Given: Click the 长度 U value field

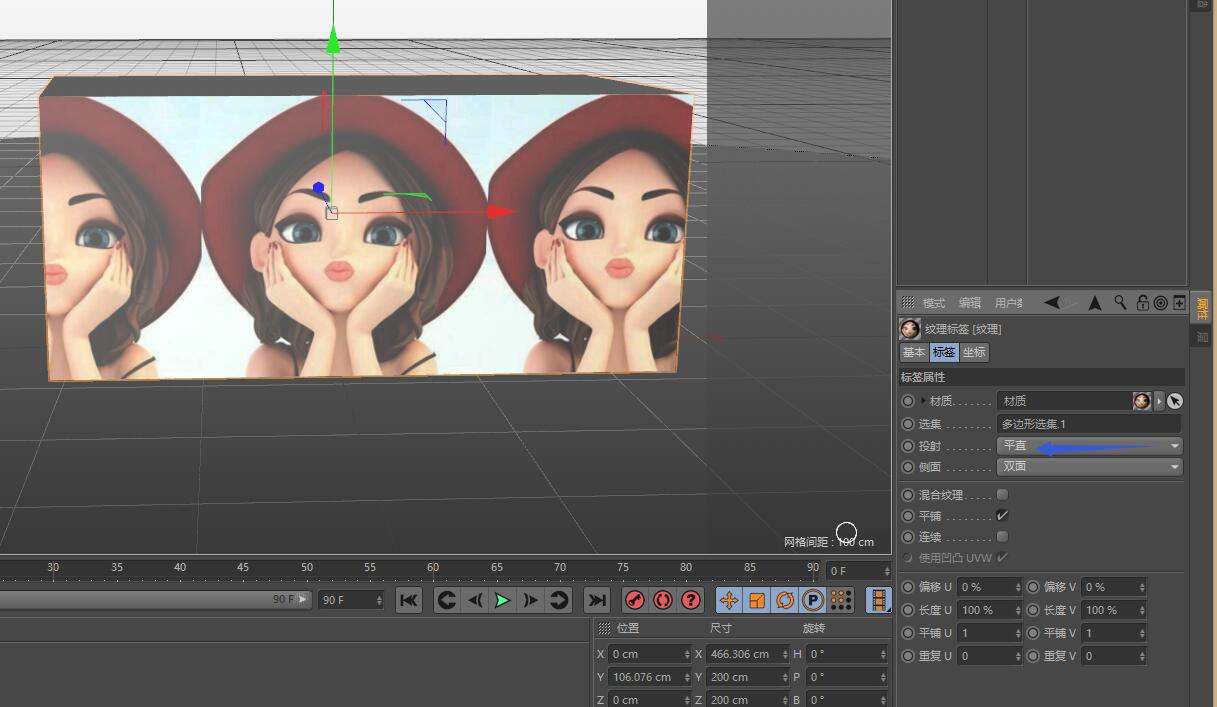Looking at the screenshot, I should click(x=990, y=610).
